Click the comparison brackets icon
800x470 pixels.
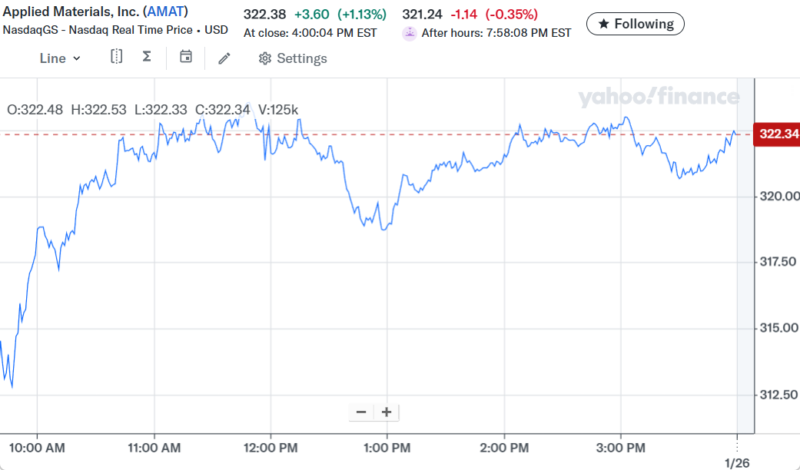point(116,57)
